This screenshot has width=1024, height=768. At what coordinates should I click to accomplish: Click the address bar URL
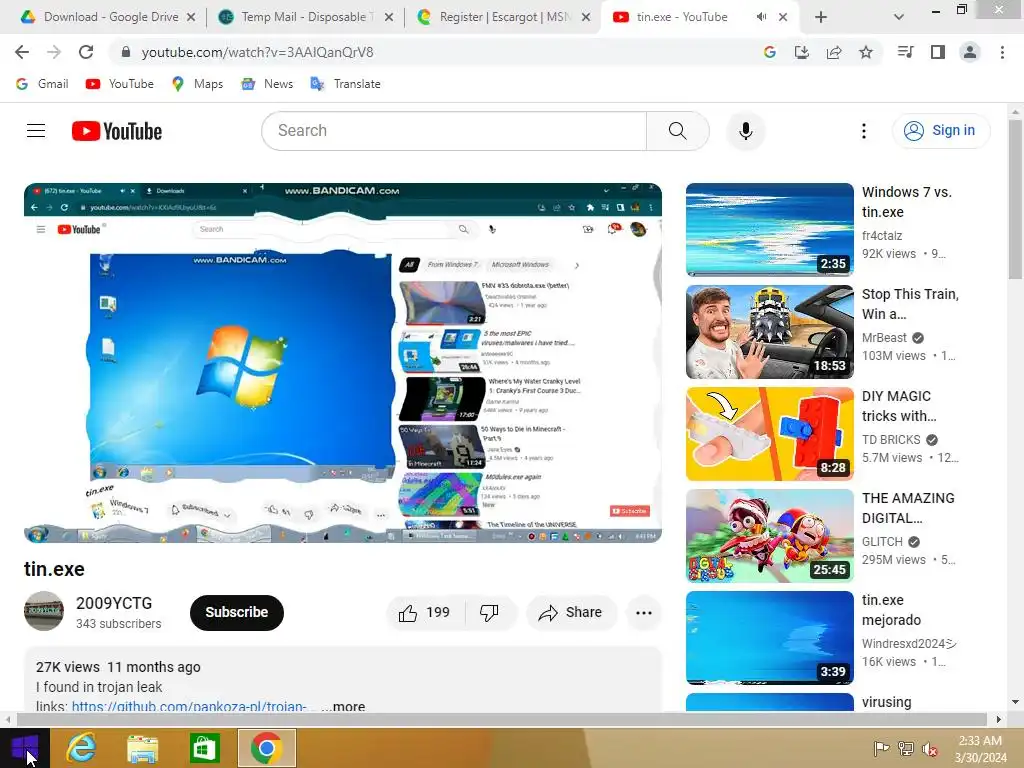click(257, 52)
